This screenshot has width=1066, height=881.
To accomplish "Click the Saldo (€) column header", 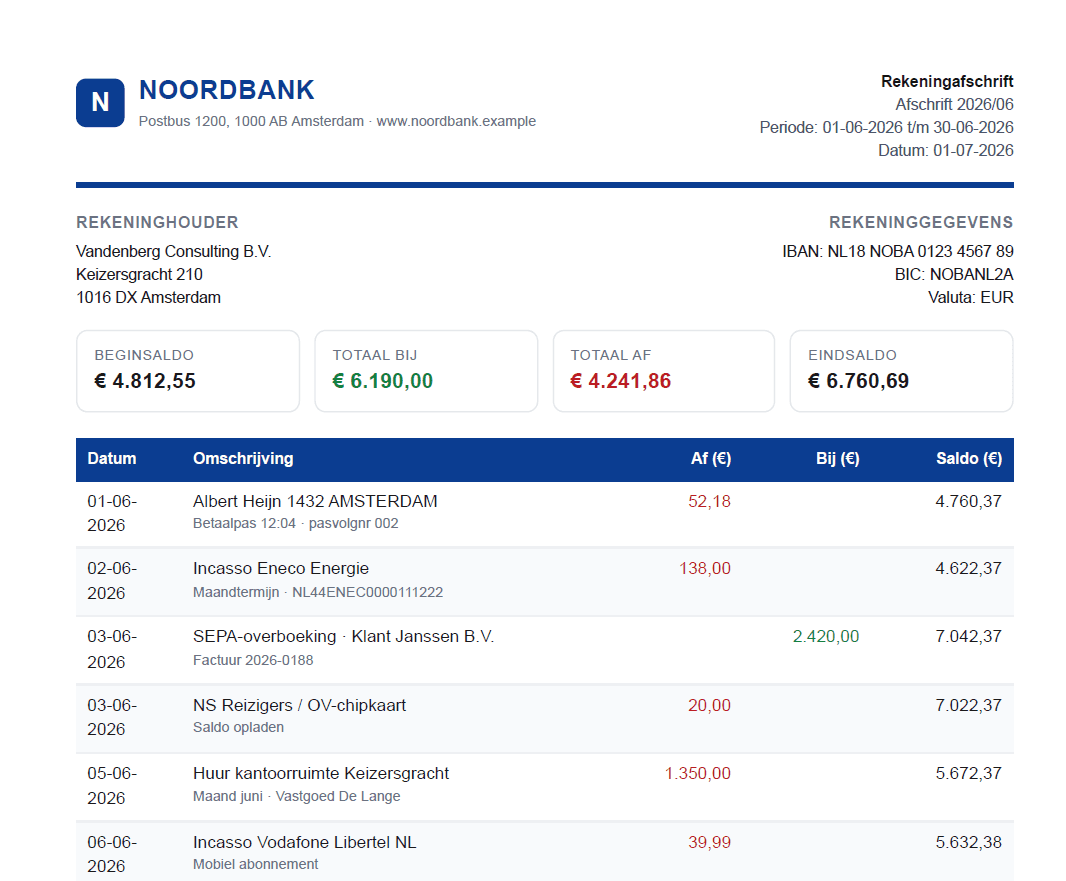I will point(969,459).
